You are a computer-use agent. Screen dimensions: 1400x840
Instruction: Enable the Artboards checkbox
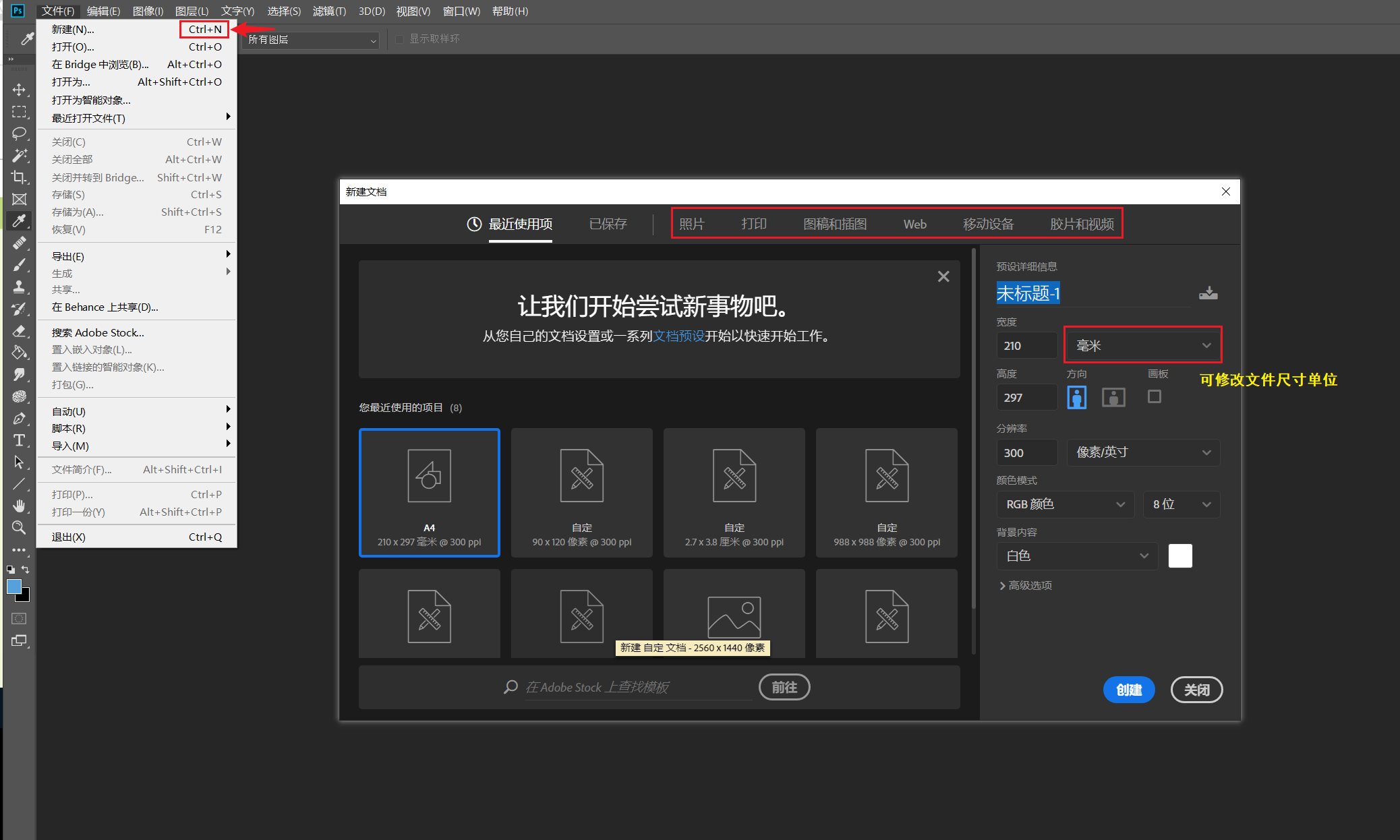(1155, 396)
